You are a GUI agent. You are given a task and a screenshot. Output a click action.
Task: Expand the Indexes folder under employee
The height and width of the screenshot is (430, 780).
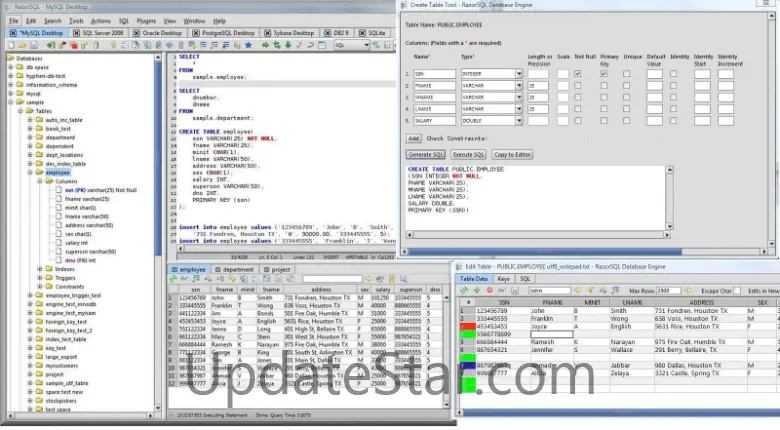(x=40, y=269)
